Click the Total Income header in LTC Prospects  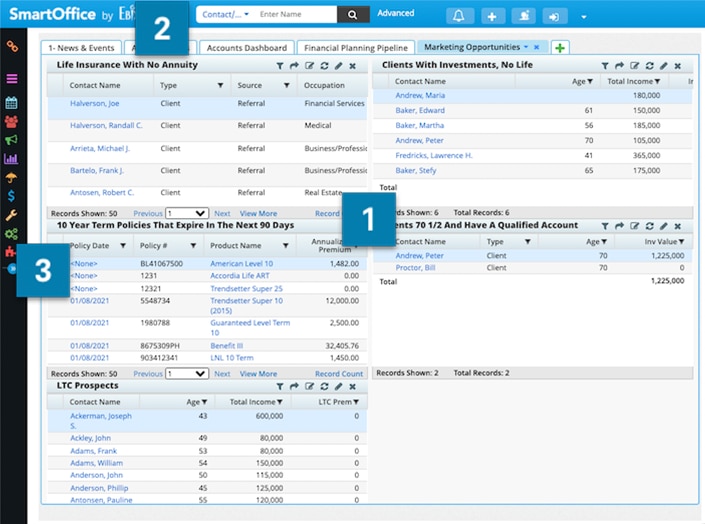[x=252, y=402]
